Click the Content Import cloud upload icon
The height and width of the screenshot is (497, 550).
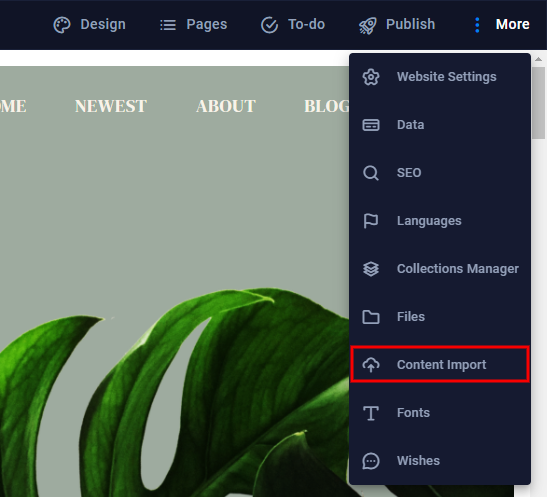[x=371, y=365]
